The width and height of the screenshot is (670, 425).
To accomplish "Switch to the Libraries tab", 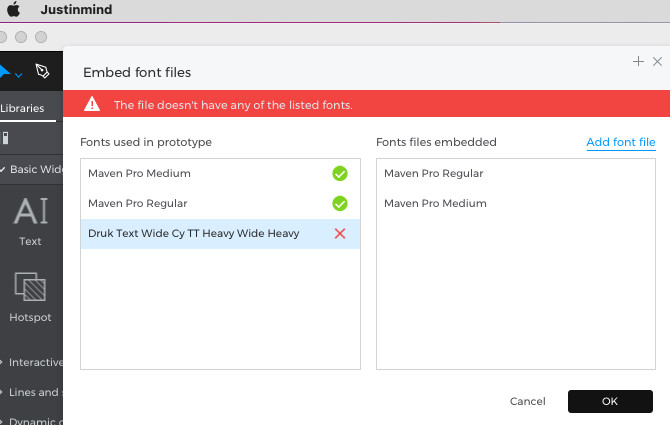I will pos(22,108).
